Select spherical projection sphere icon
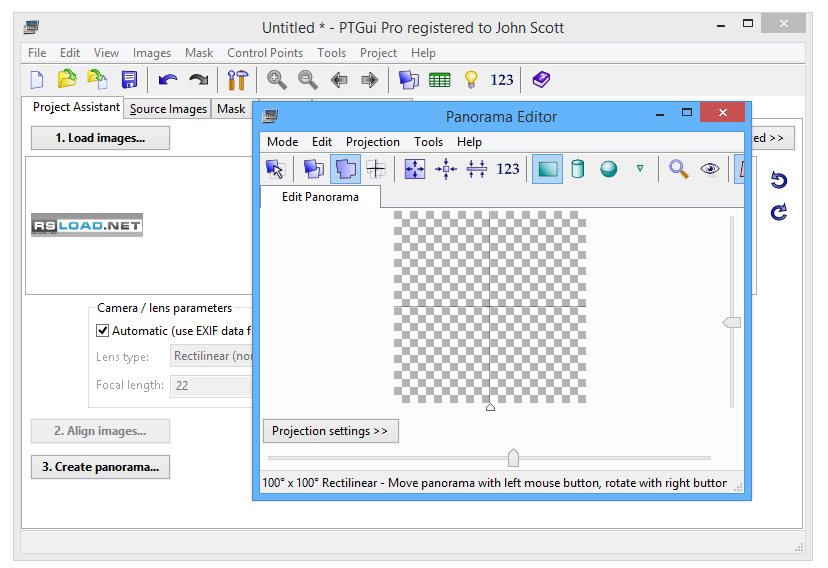The height and width of the screenshot is (568, 828). (x=608, y=169)
